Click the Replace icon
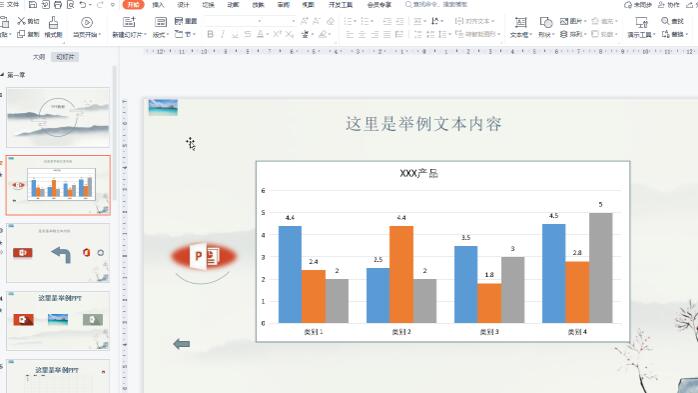This screenshot has height=393, width=698. click(666, 34)
